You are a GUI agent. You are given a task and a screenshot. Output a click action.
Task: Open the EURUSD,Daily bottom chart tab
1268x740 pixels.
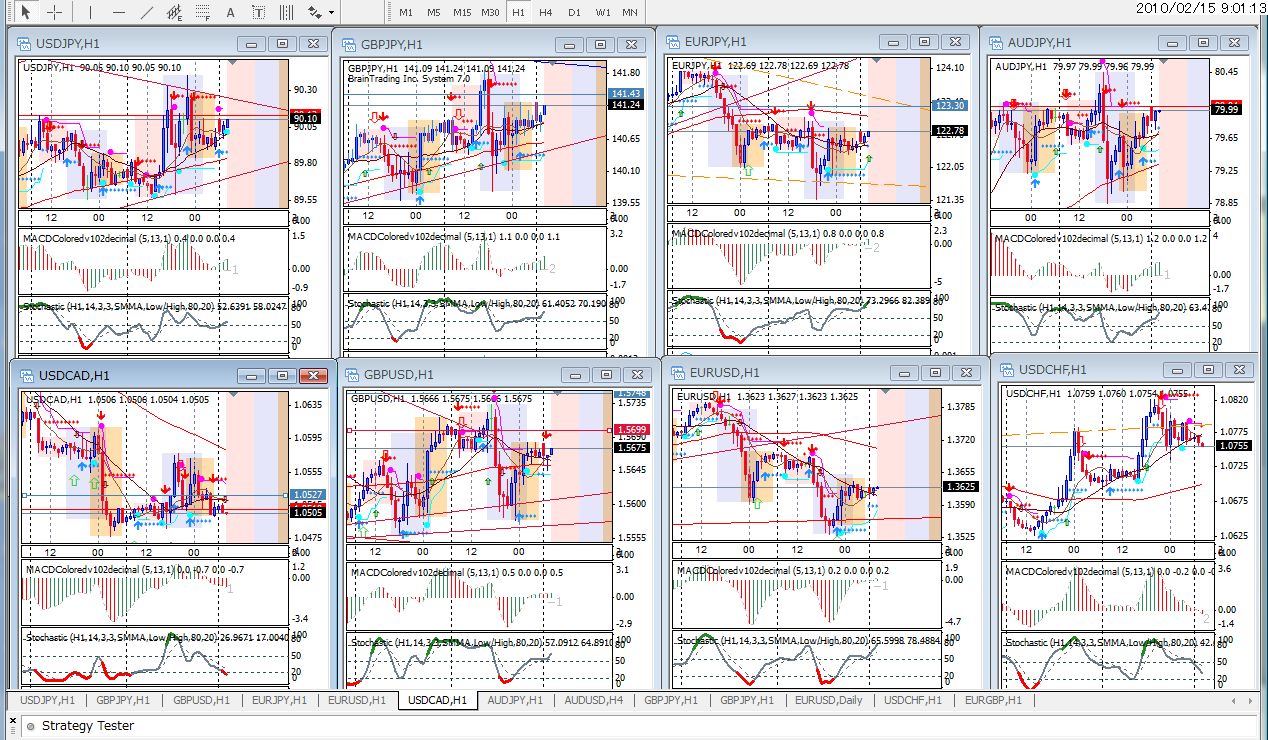tap(828, 700)
